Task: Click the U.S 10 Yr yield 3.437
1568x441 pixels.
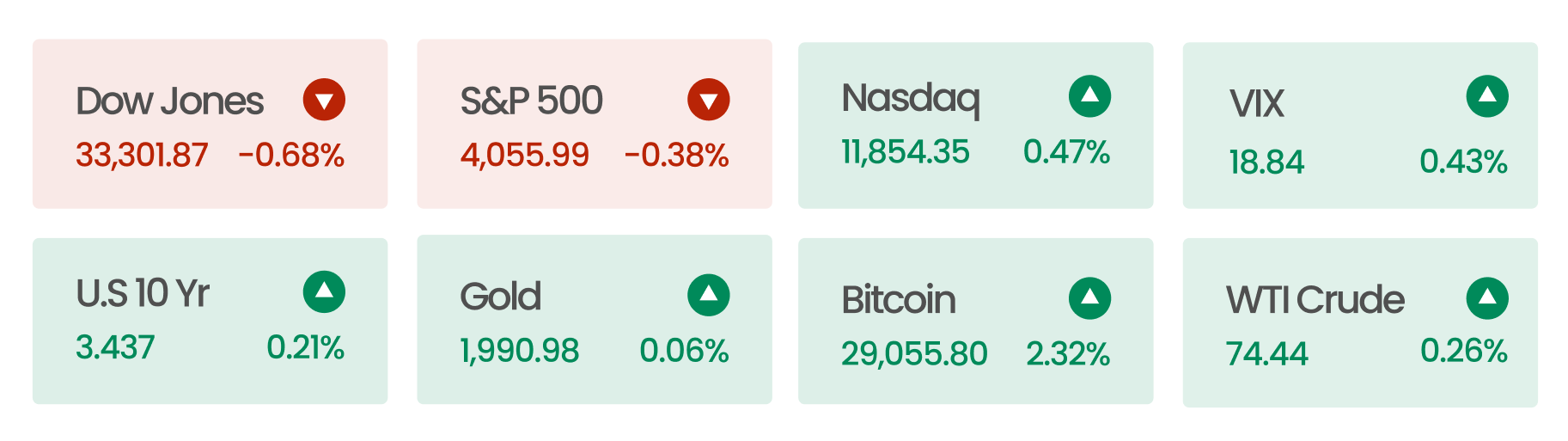Action: pyautogui.click(x=115, y=347)
